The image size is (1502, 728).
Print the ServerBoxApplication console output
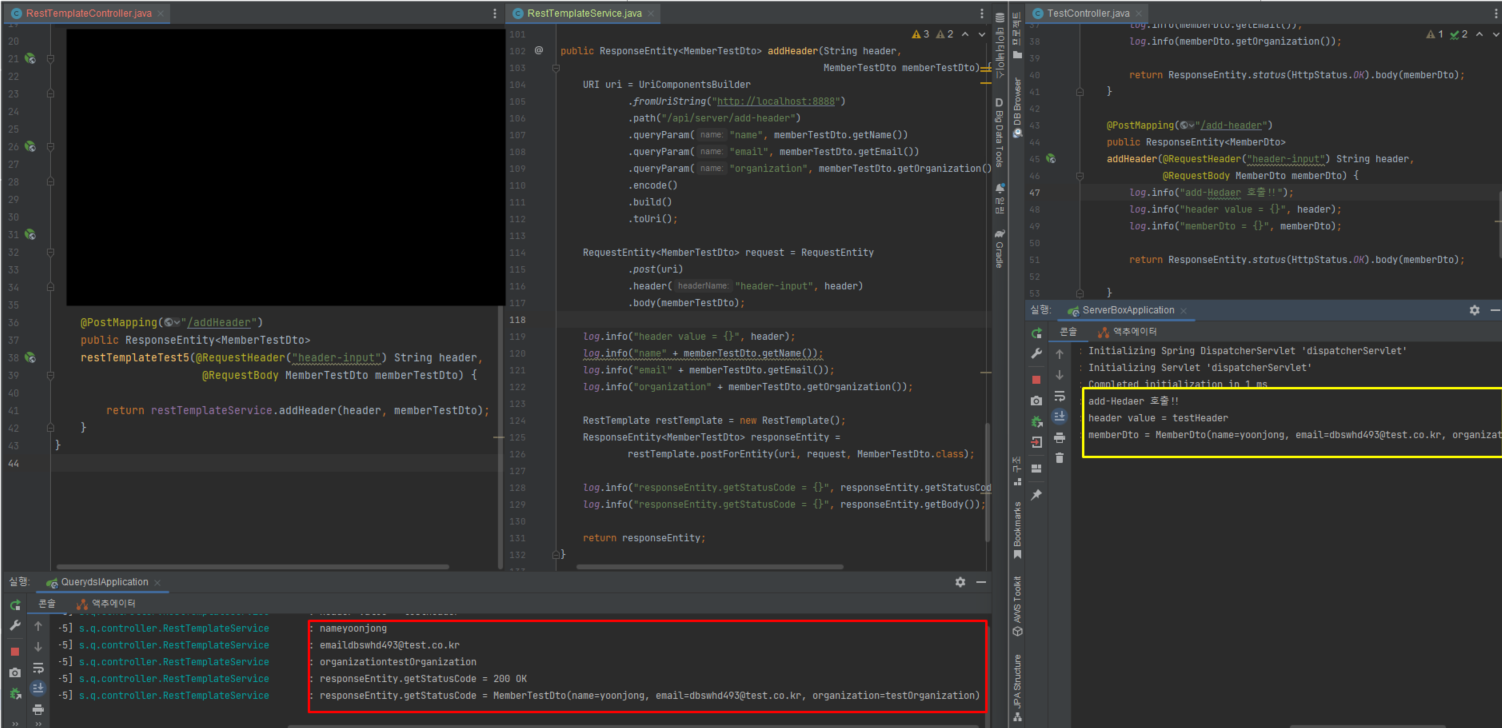pyautogui.click(x=1060, y=437)
